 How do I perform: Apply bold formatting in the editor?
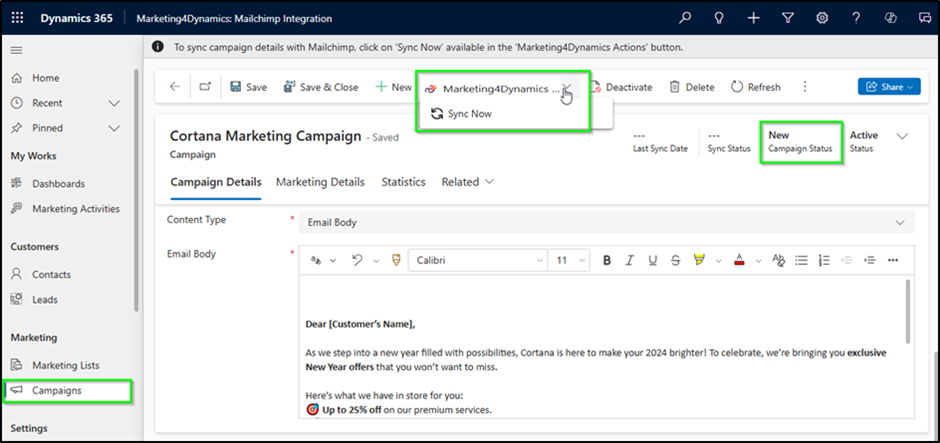(x=607, y=260)
